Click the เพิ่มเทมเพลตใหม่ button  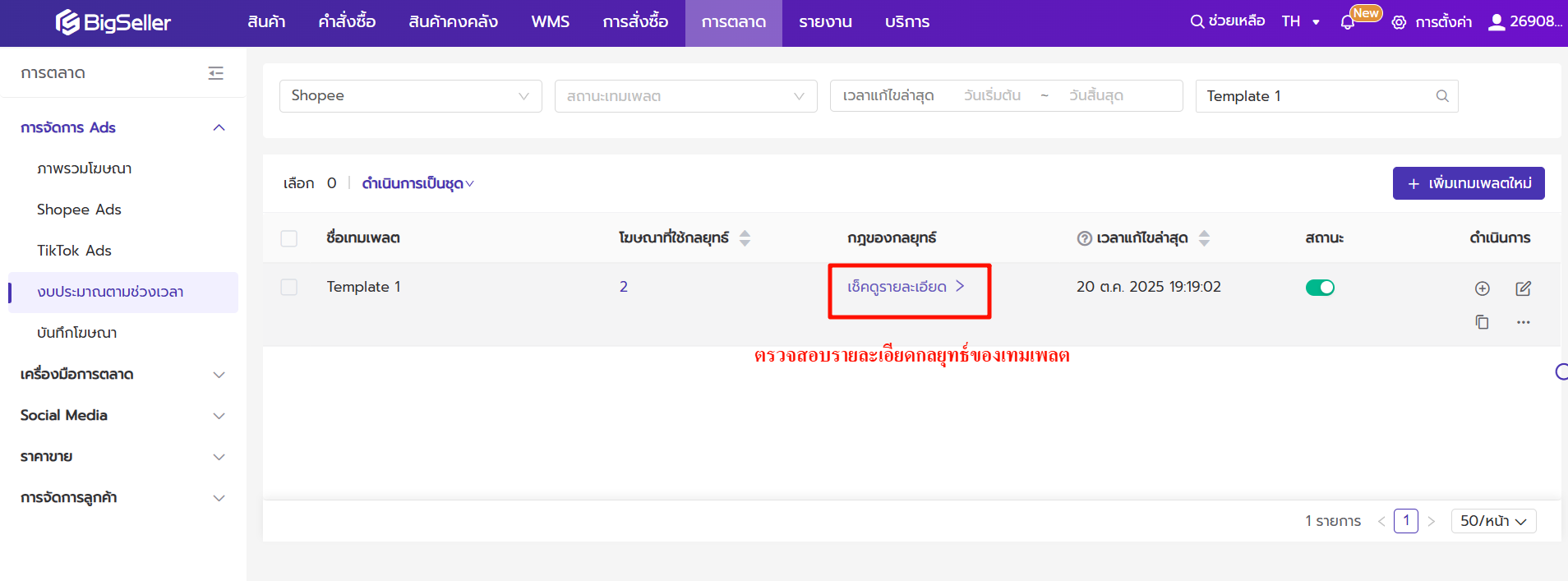(1469, 183)
